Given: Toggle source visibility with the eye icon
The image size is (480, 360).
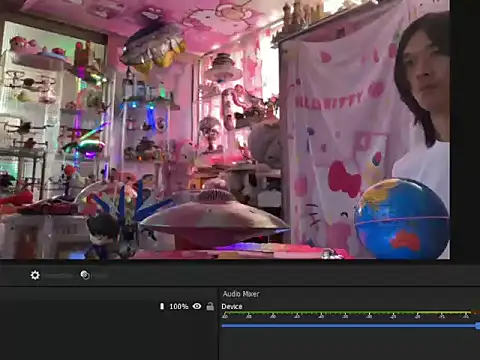Looking at the screenshot, I should 197,306.
